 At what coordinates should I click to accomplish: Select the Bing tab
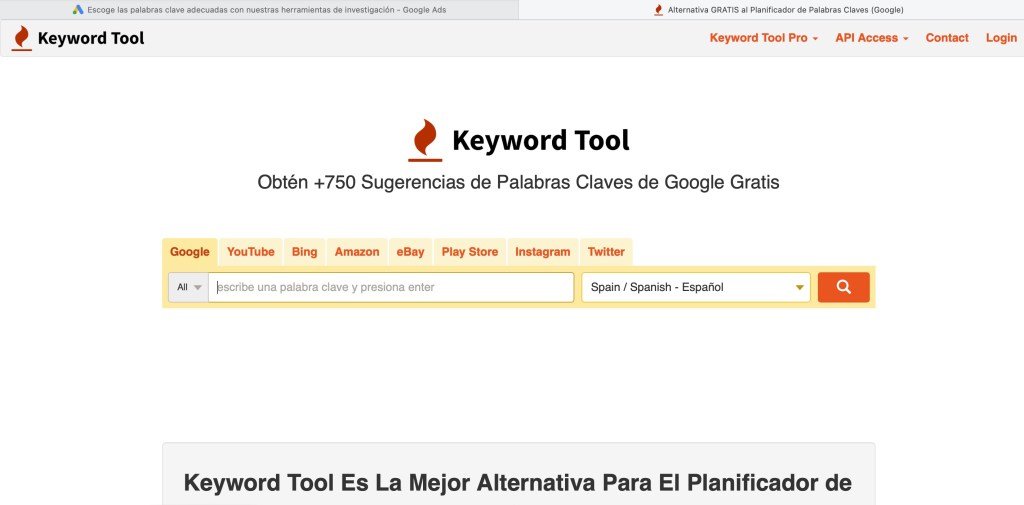click(x=304, y=252)
